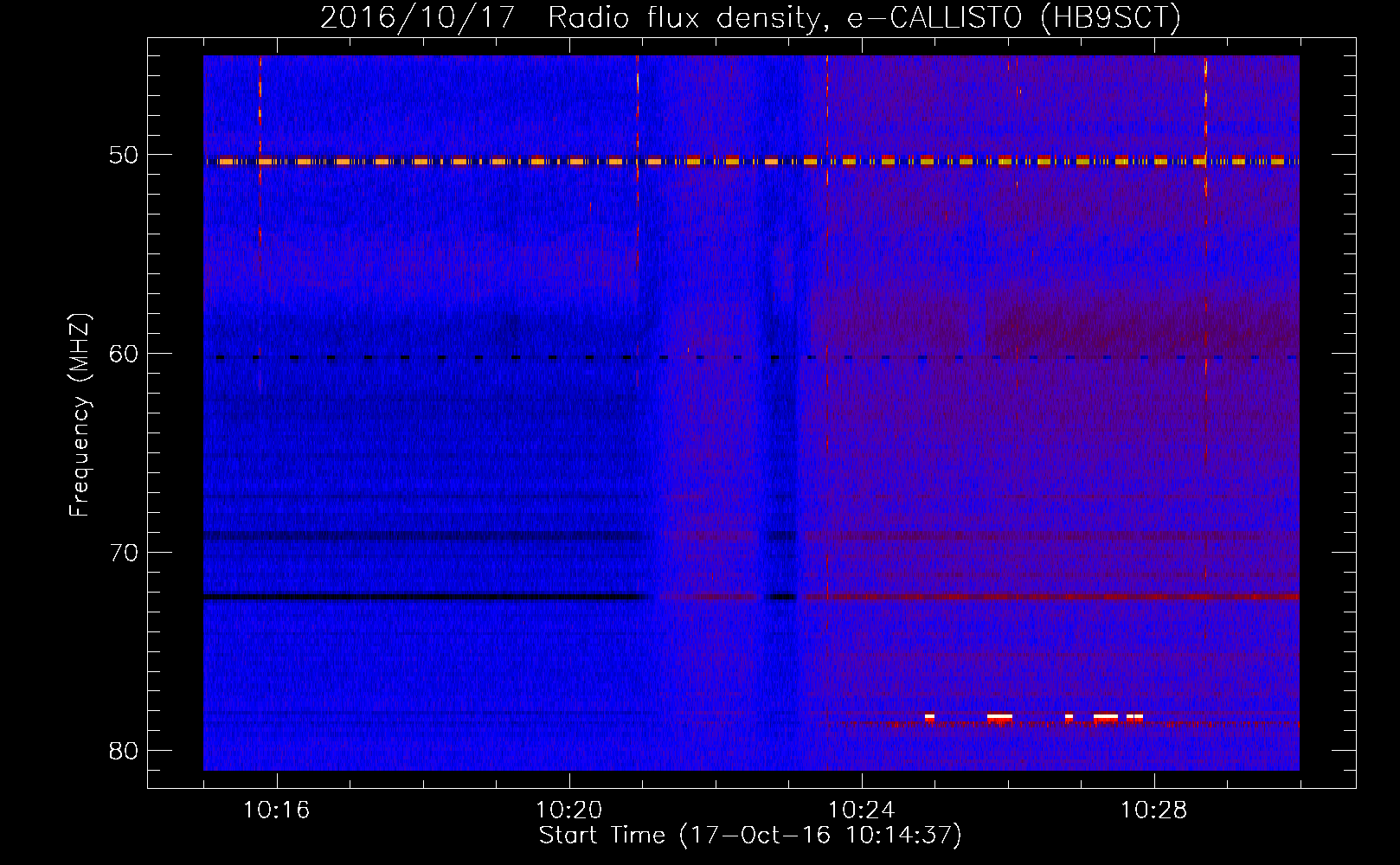
Task: Click the plot title with HB9SCT station name
Action: coord(750,18)
